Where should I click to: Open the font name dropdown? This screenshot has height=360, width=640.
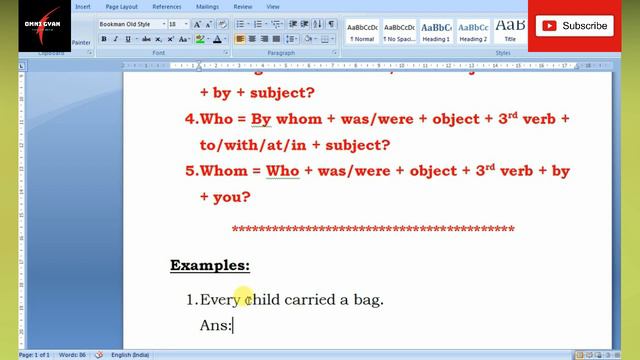(x=164, y=24)
